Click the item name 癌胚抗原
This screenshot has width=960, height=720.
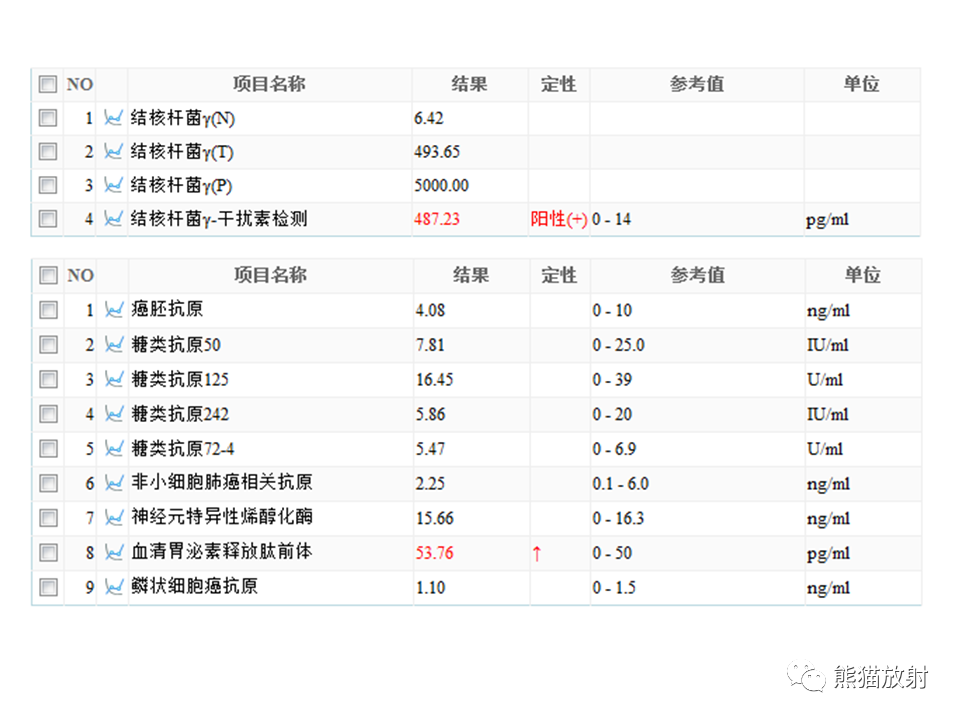(x=167, y=309)
